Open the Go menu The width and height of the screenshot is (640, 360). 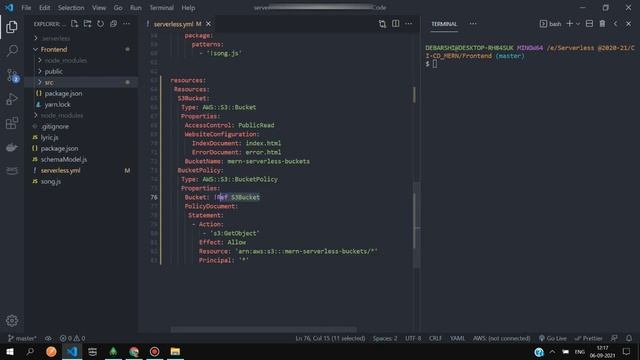point(118,8)
